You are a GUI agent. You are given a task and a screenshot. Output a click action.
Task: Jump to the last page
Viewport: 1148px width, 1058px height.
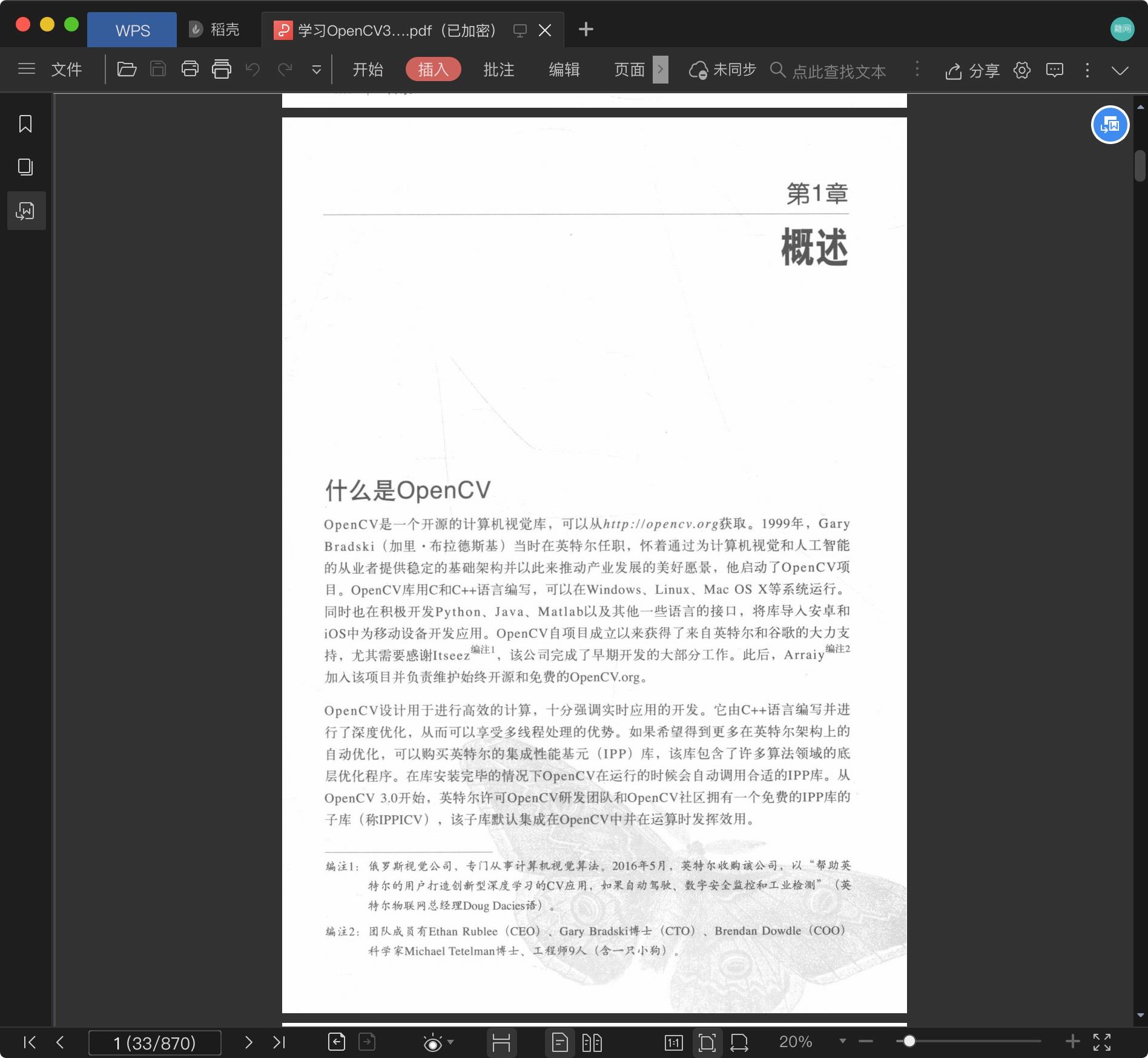(279, 1042)
